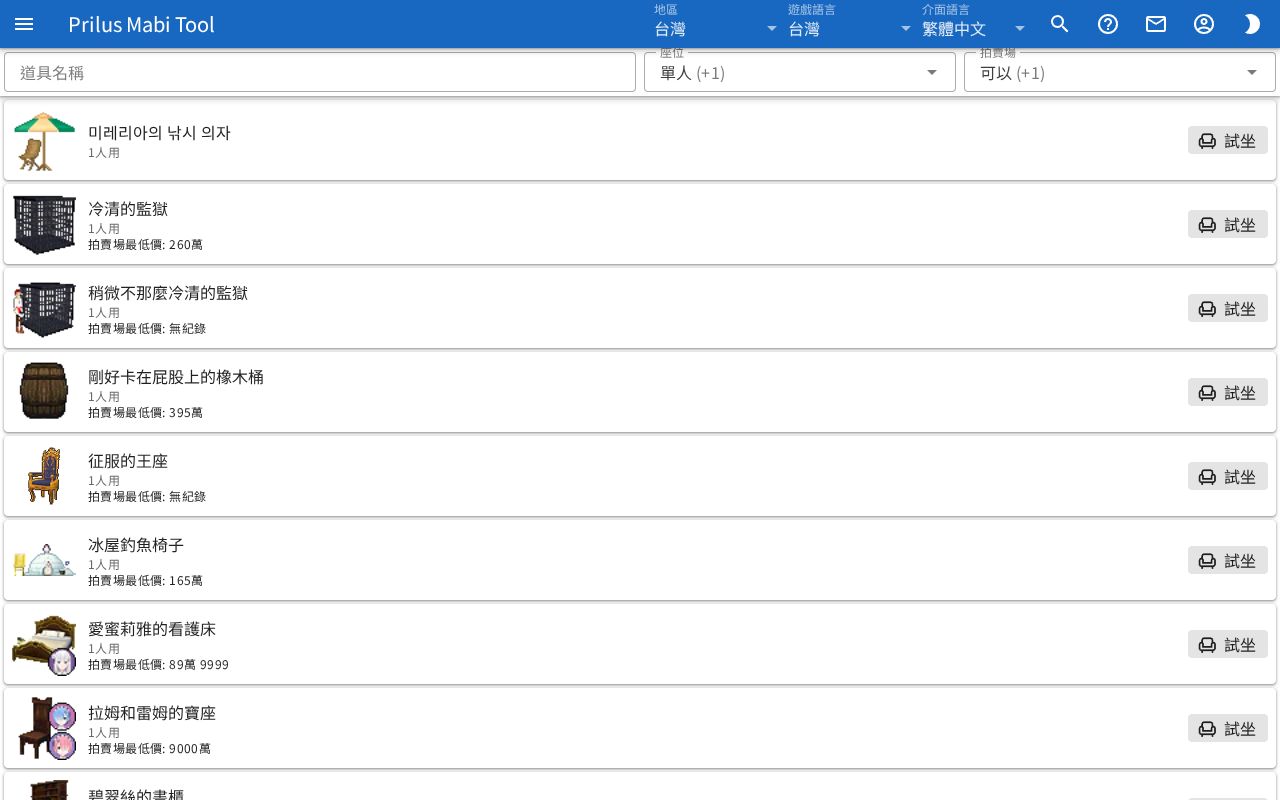
Task: Select item name 愛蜜莉雅的看護床
Action: pyautogui.click(x=152, y=628)
